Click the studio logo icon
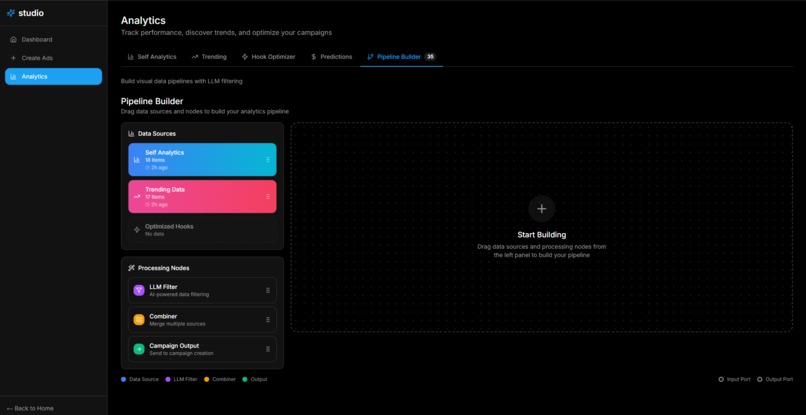This screenshot has height=415, width=806. tap(11, 13)
